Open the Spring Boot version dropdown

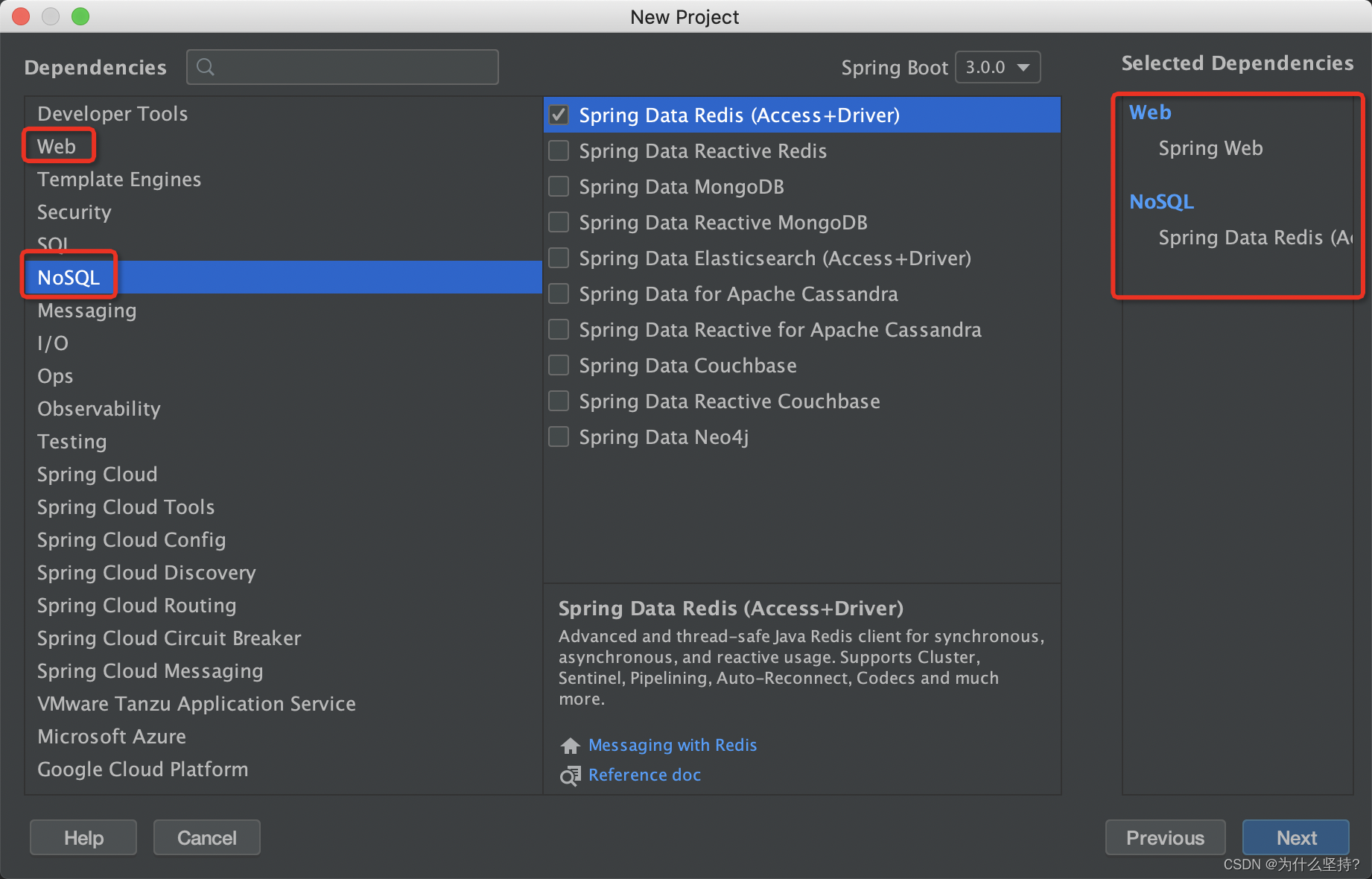click(997, 67)
